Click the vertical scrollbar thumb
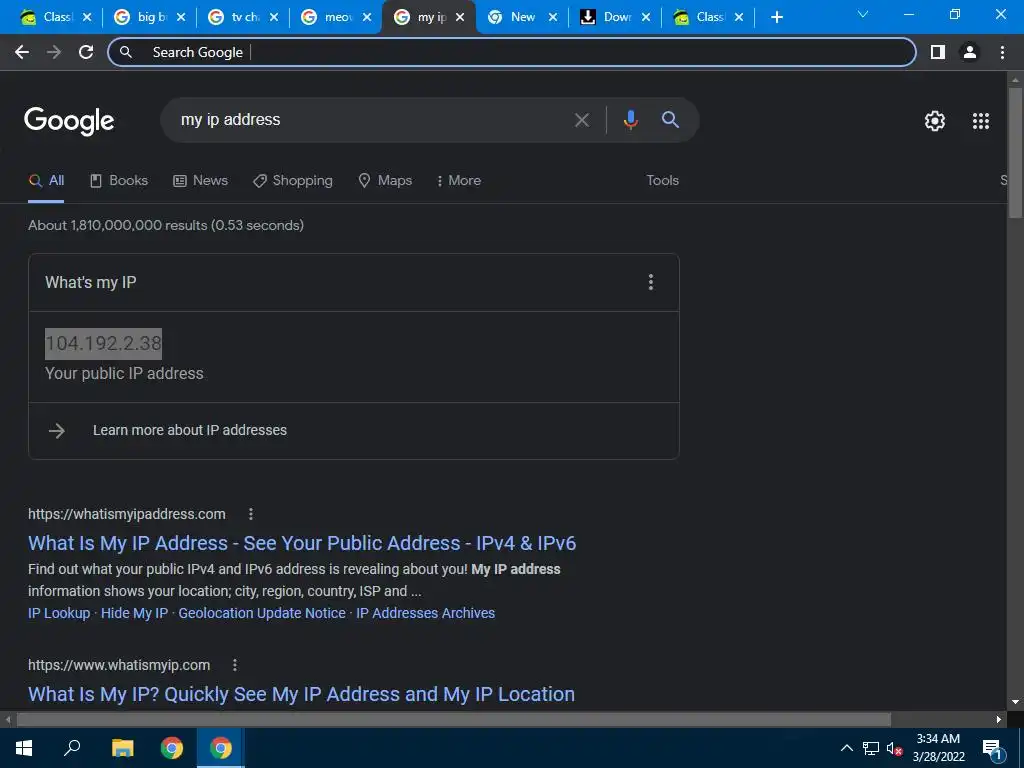The height and width of the screenshot is (768, 1024). click(1015, 152)
